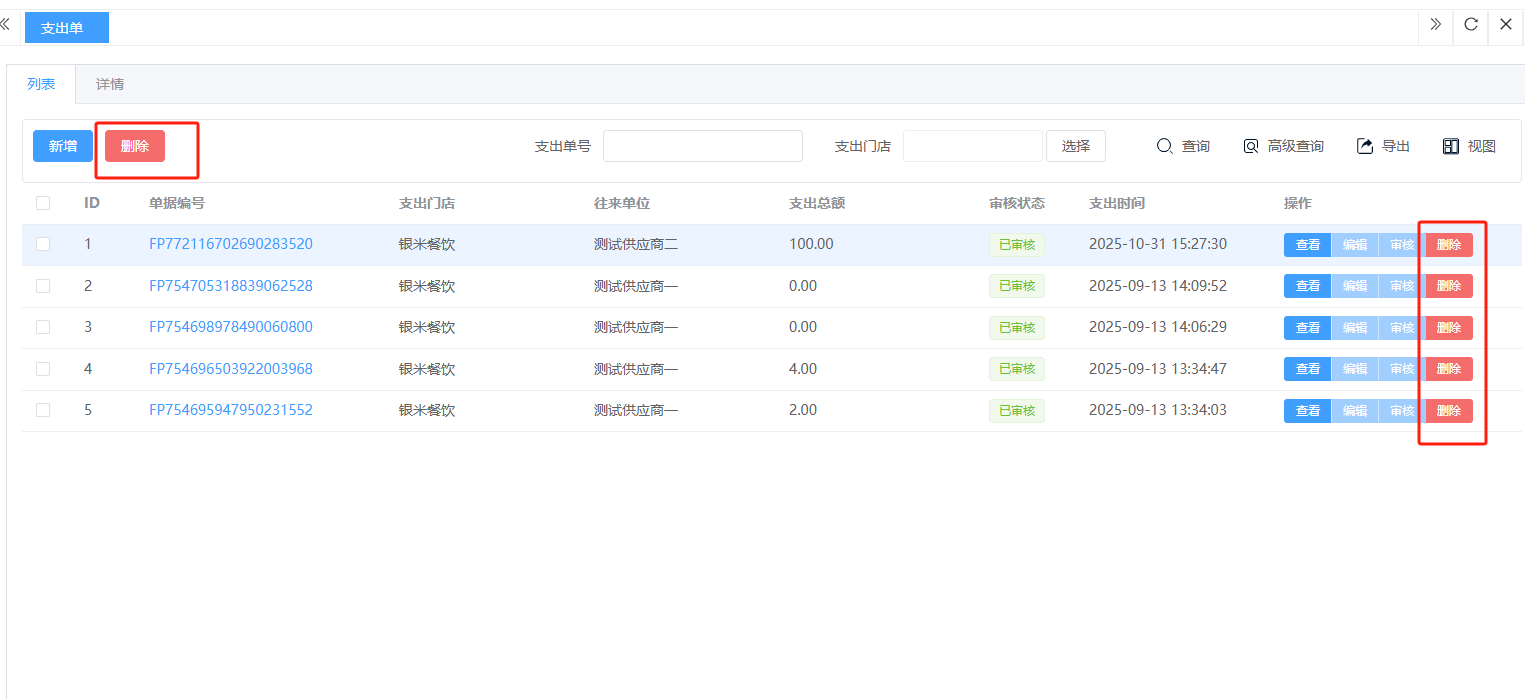Screen dimensions: 1525x699
Task: Check the checkbox for row ID 1
Action: click(43, 244)
